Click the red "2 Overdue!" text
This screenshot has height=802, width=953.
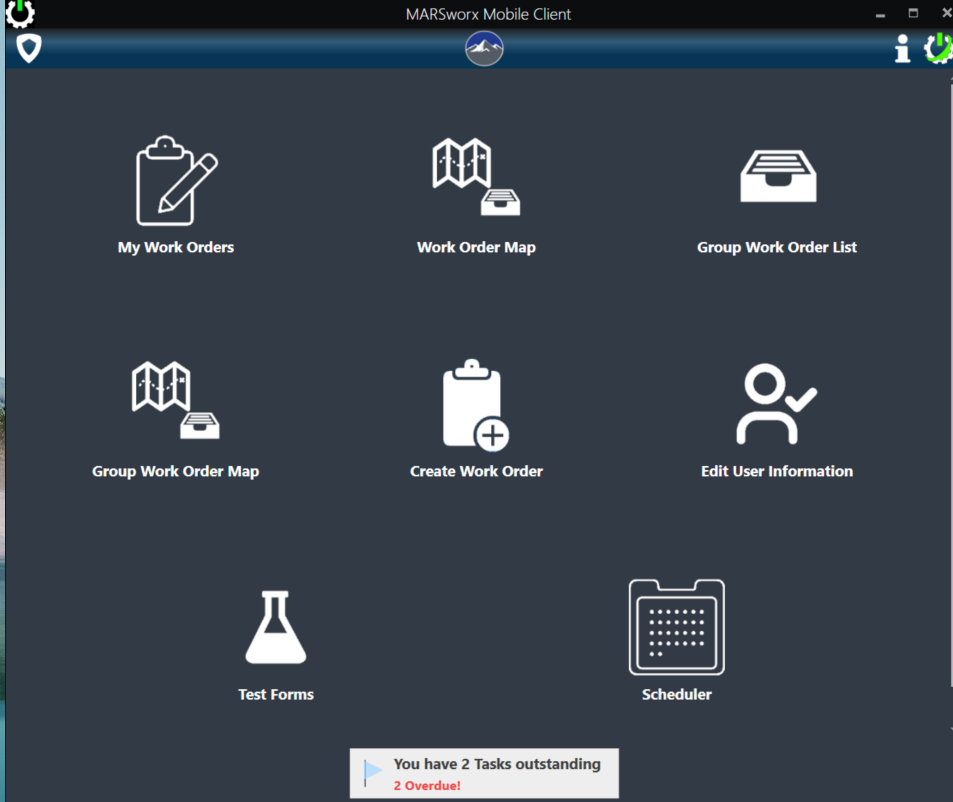[x=427, y=786]
